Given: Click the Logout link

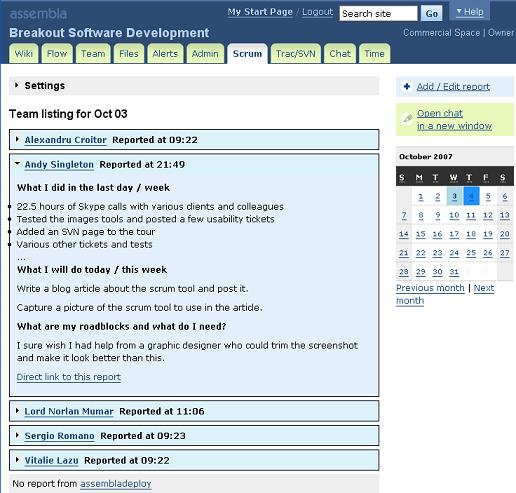Looking at the screenshot, I should pyautogui.click(x=317, y=12).
